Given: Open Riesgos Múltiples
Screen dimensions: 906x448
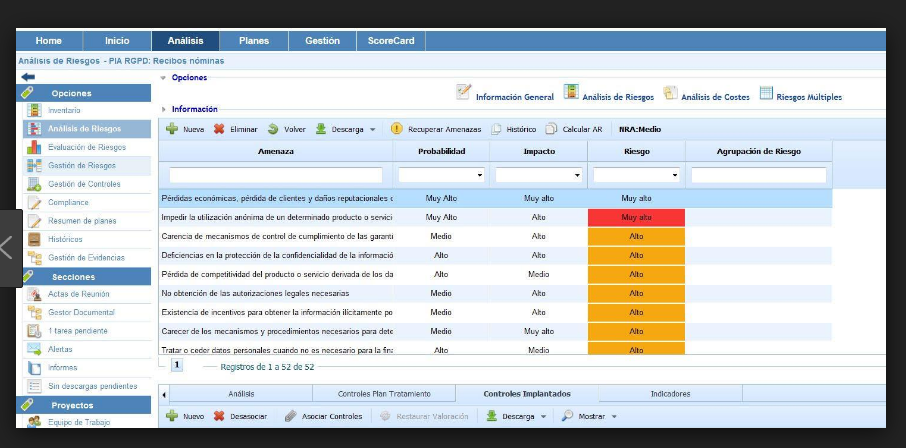Looking at the screenshot, I should click(801, 94).
